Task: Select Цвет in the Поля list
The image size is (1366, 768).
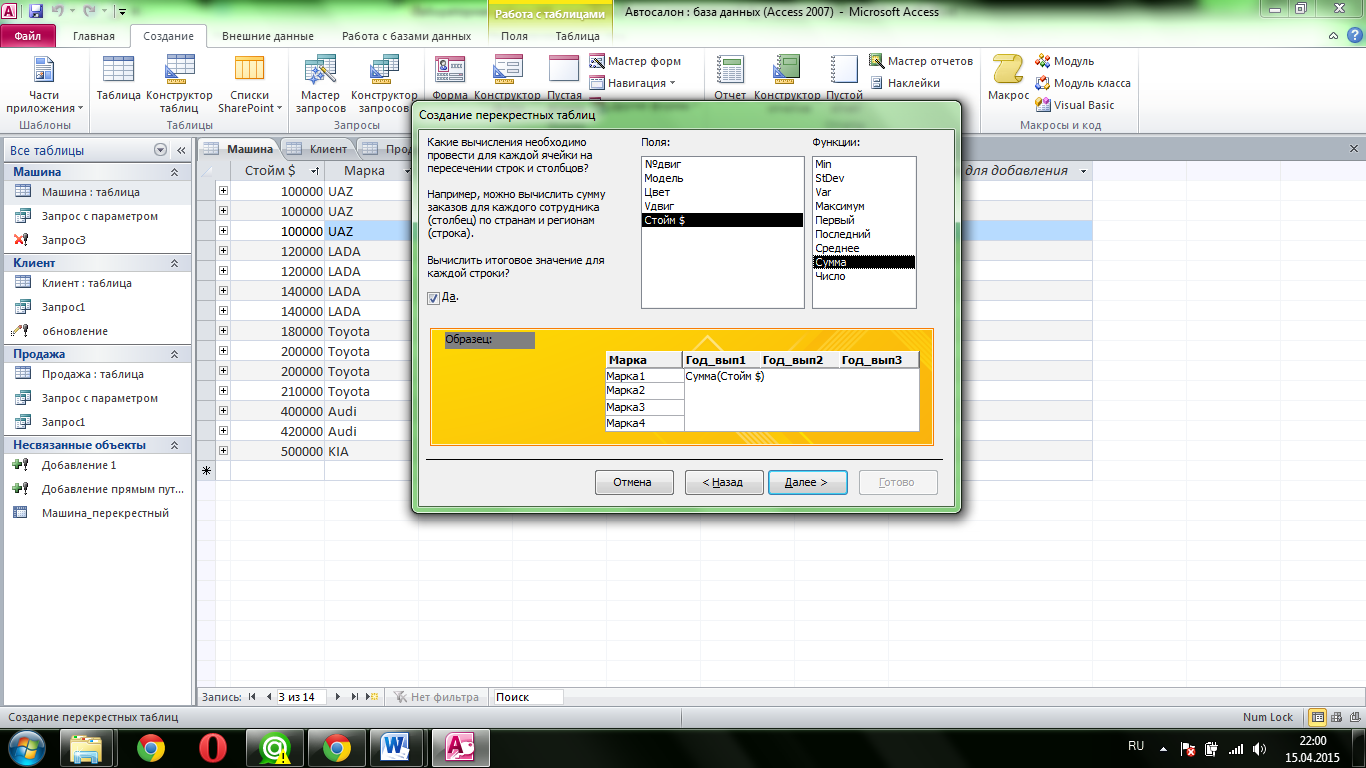Action: pyautogui.click(x=722, y=192)
